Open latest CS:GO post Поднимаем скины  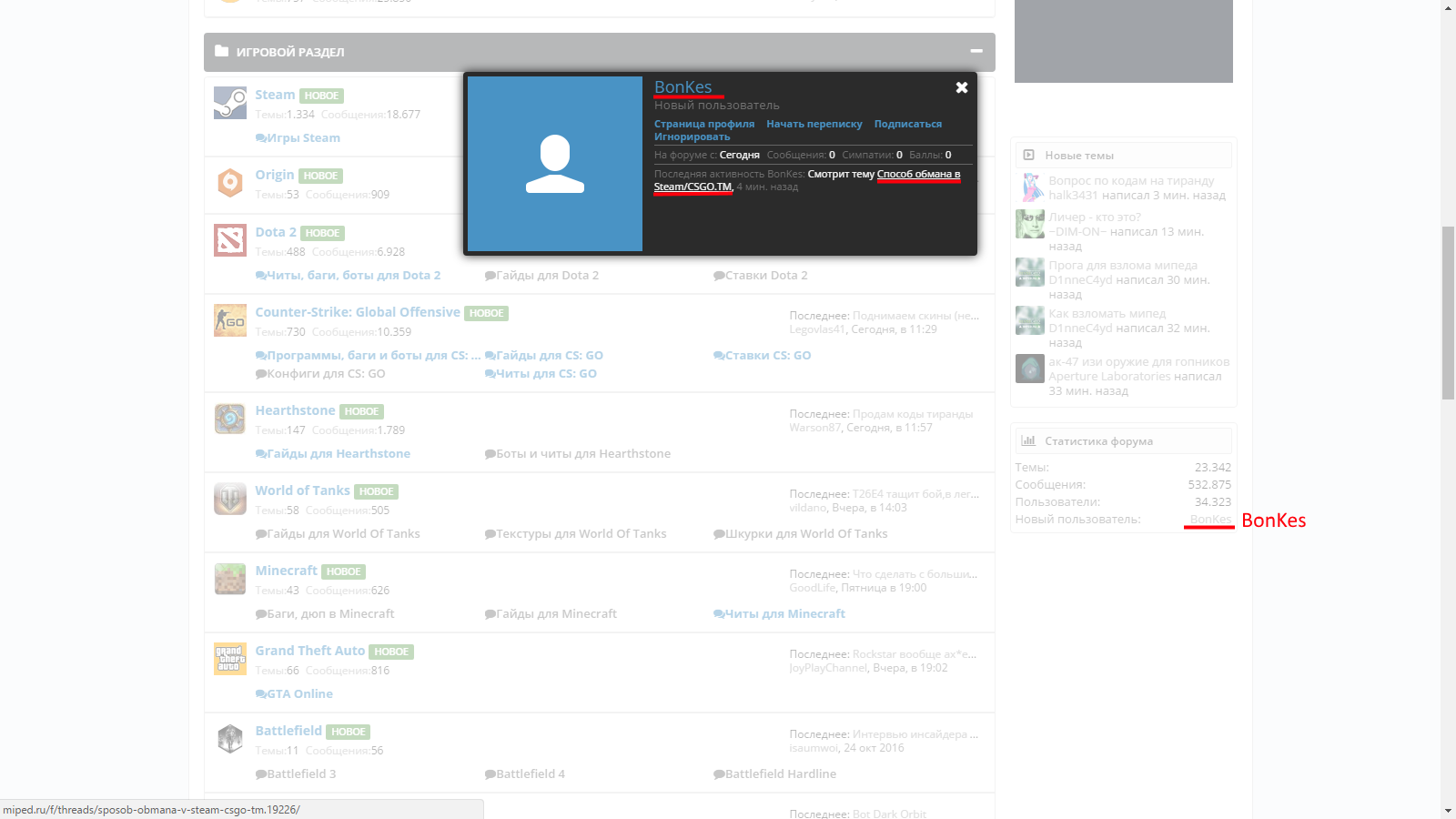point(915,316)
